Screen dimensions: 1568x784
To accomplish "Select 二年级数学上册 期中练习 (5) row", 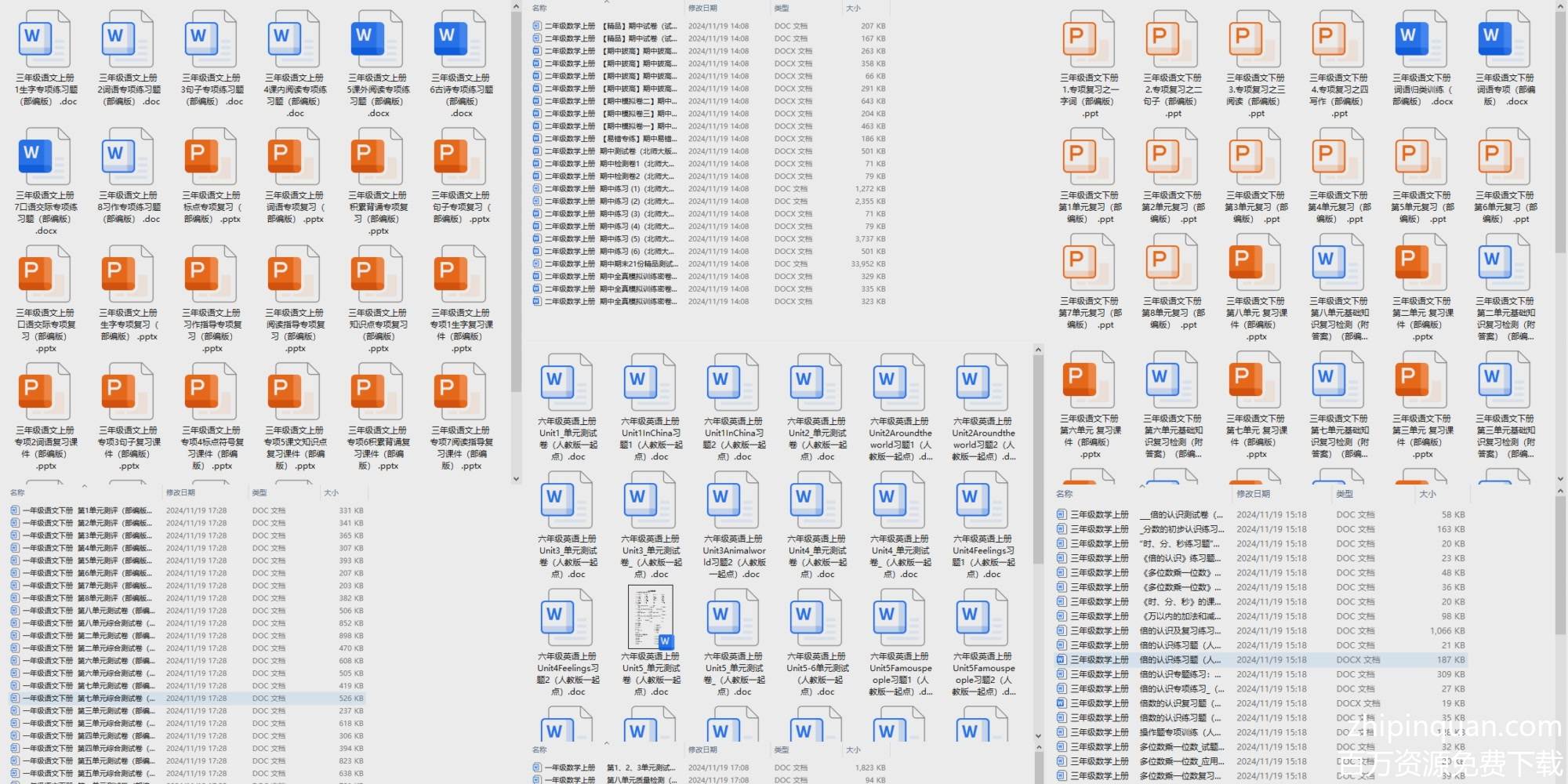I will [x=709, y=239].
